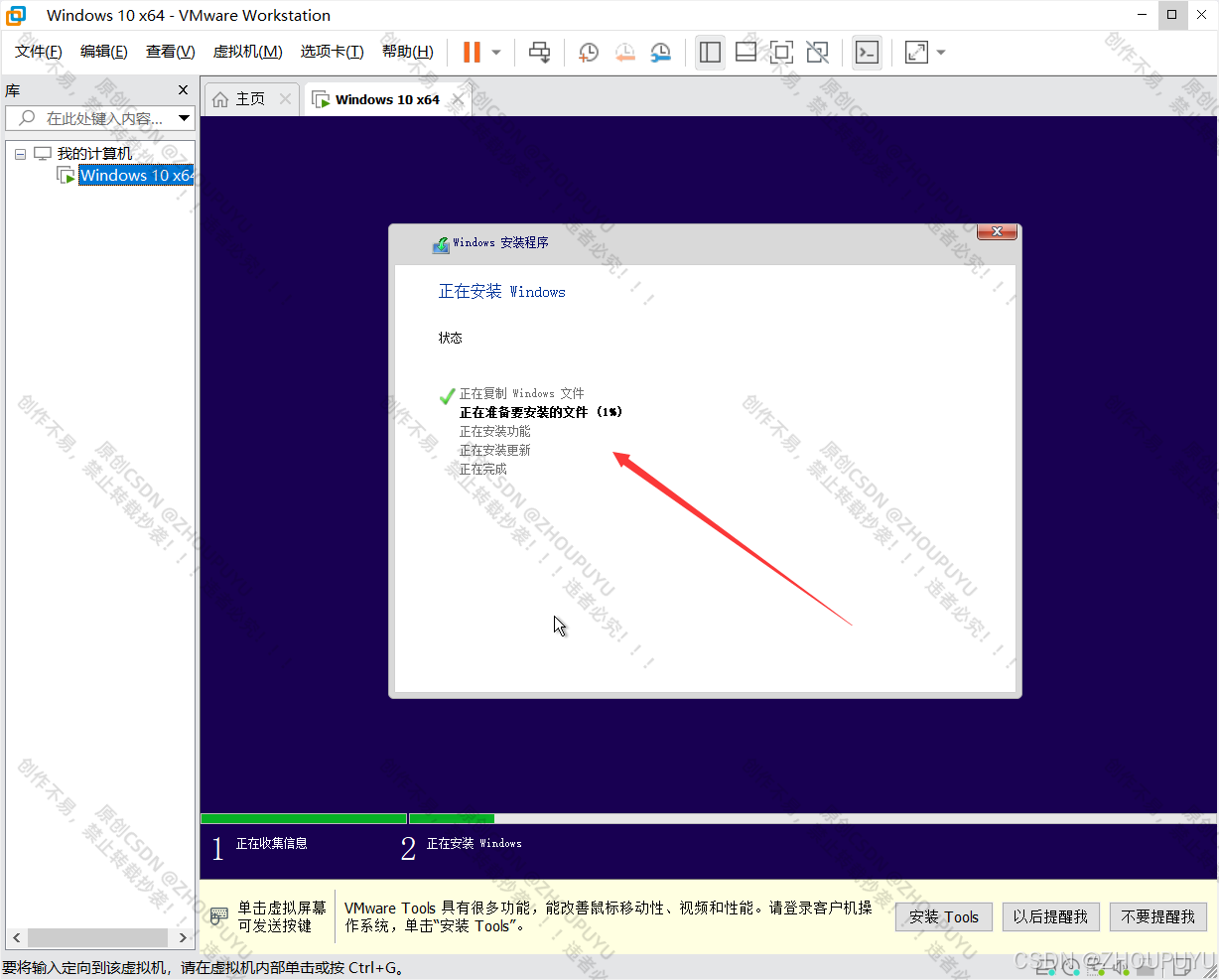Click the library scrollbar right arrow
The image size is (1219, 980).
pyautogui.click(x=183, y=937)
